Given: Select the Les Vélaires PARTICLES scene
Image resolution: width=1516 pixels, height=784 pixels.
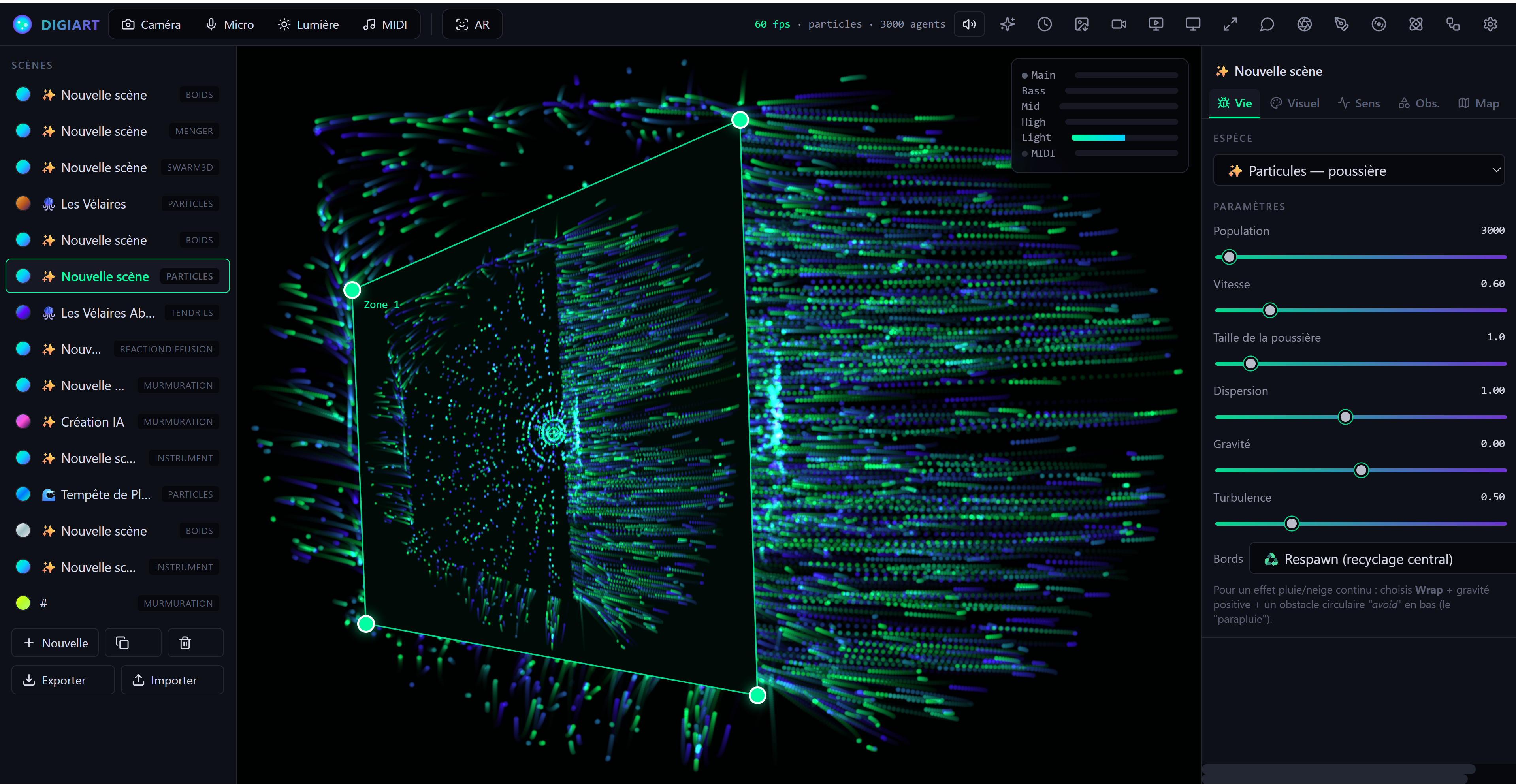Looking at the screenshot, I should (x=118, y=203).
